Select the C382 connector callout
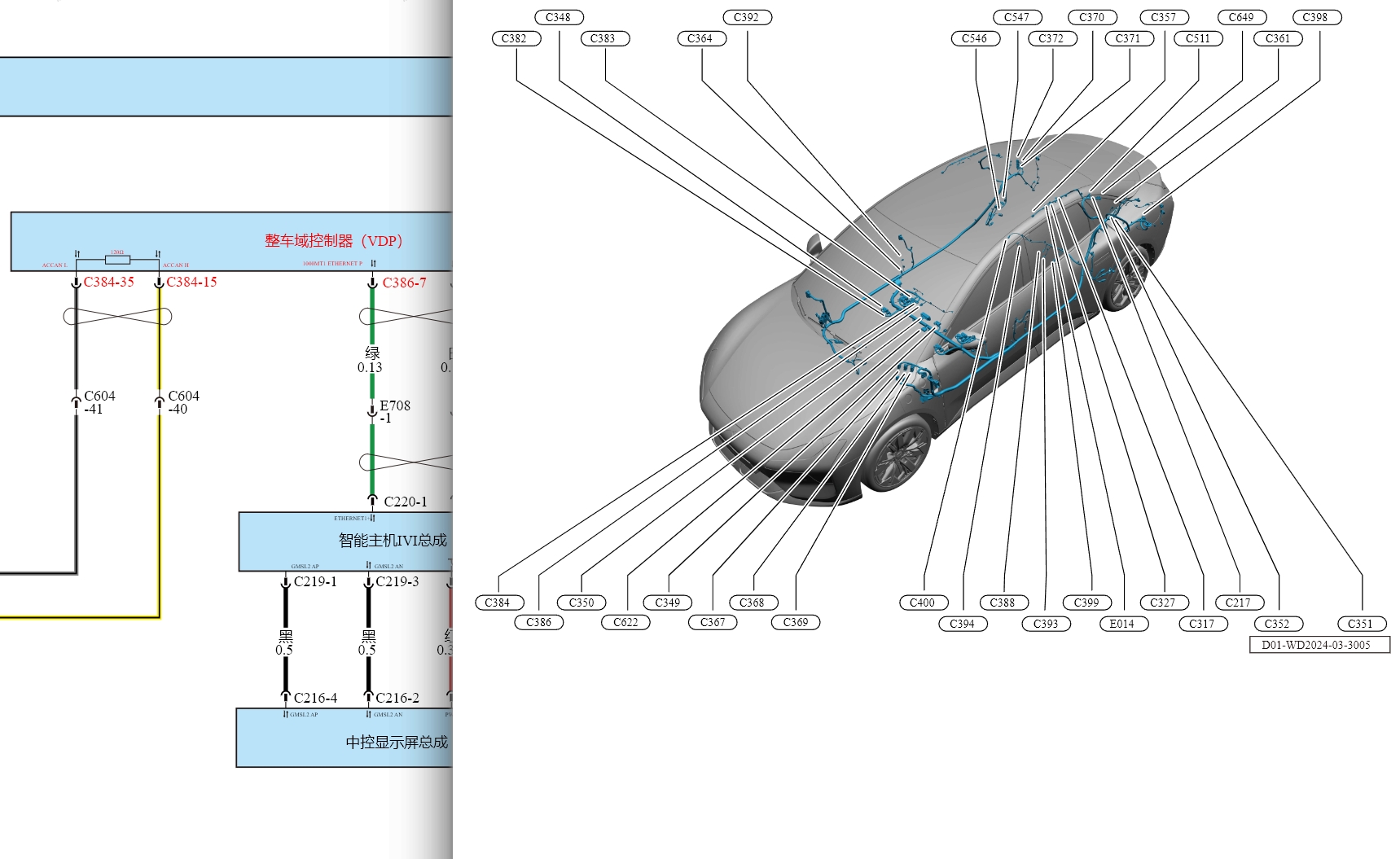The width and height of the screenshot is (1400, 859). click(x=516, y=38)
